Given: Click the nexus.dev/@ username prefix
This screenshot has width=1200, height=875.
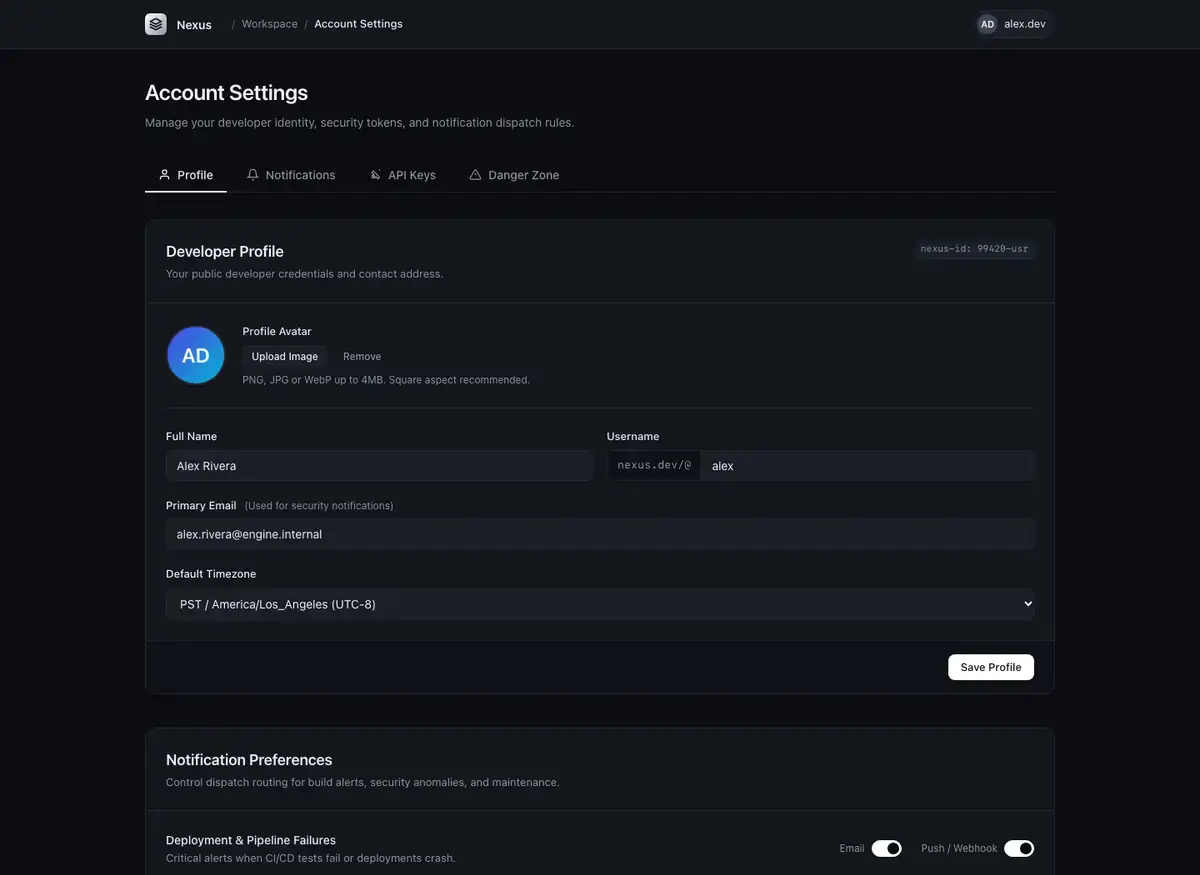Looking at the screenshot, I should pyautogui.click(x=654, y=466).
